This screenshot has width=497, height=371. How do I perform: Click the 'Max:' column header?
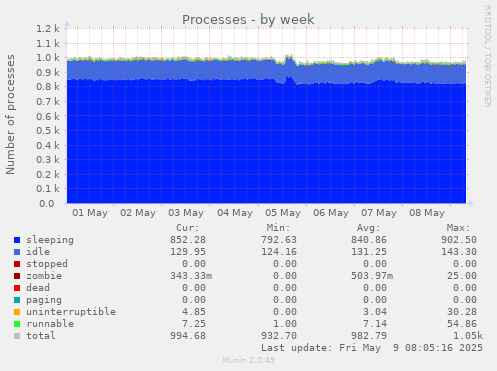point(459,228)
